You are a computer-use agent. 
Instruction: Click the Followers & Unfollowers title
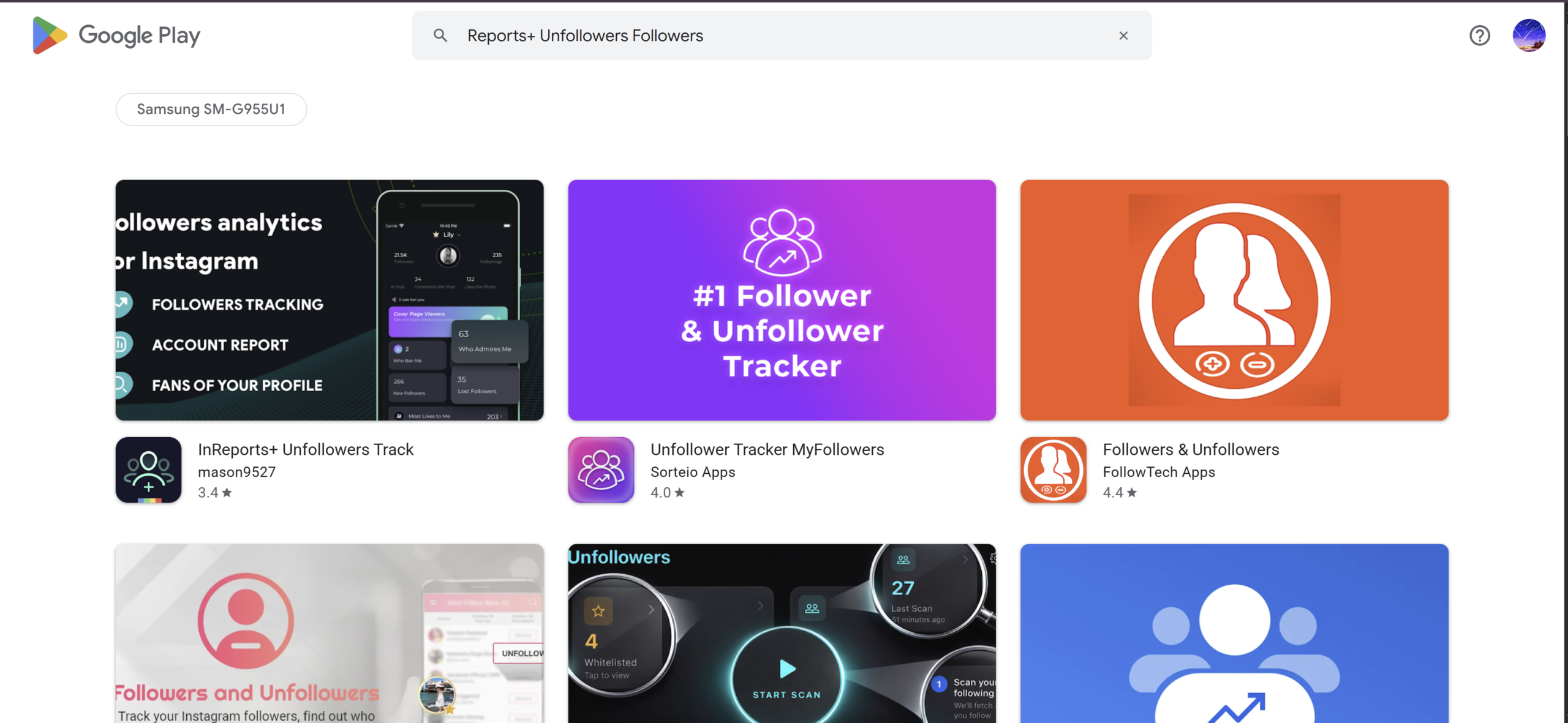click(1191, 449)
